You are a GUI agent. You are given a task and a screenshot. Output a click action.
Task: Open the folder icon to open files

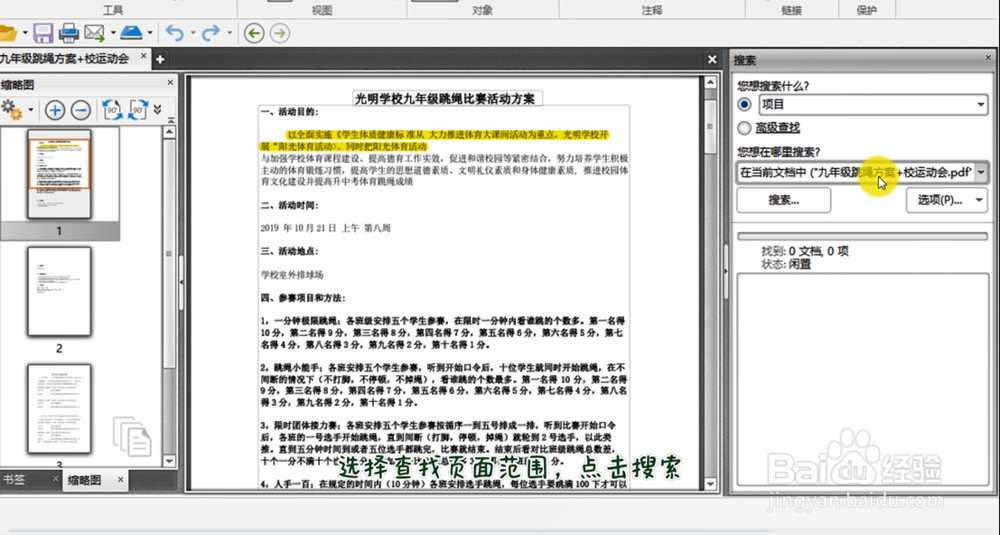8,33
